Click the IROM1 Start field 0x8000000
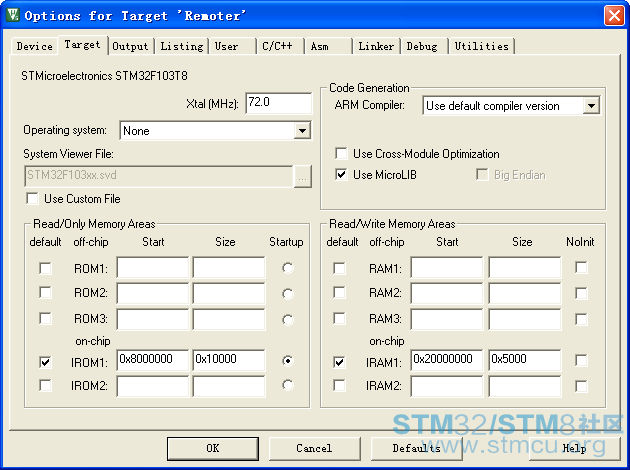Screen dimensions: 630x470 click(153, 360)
